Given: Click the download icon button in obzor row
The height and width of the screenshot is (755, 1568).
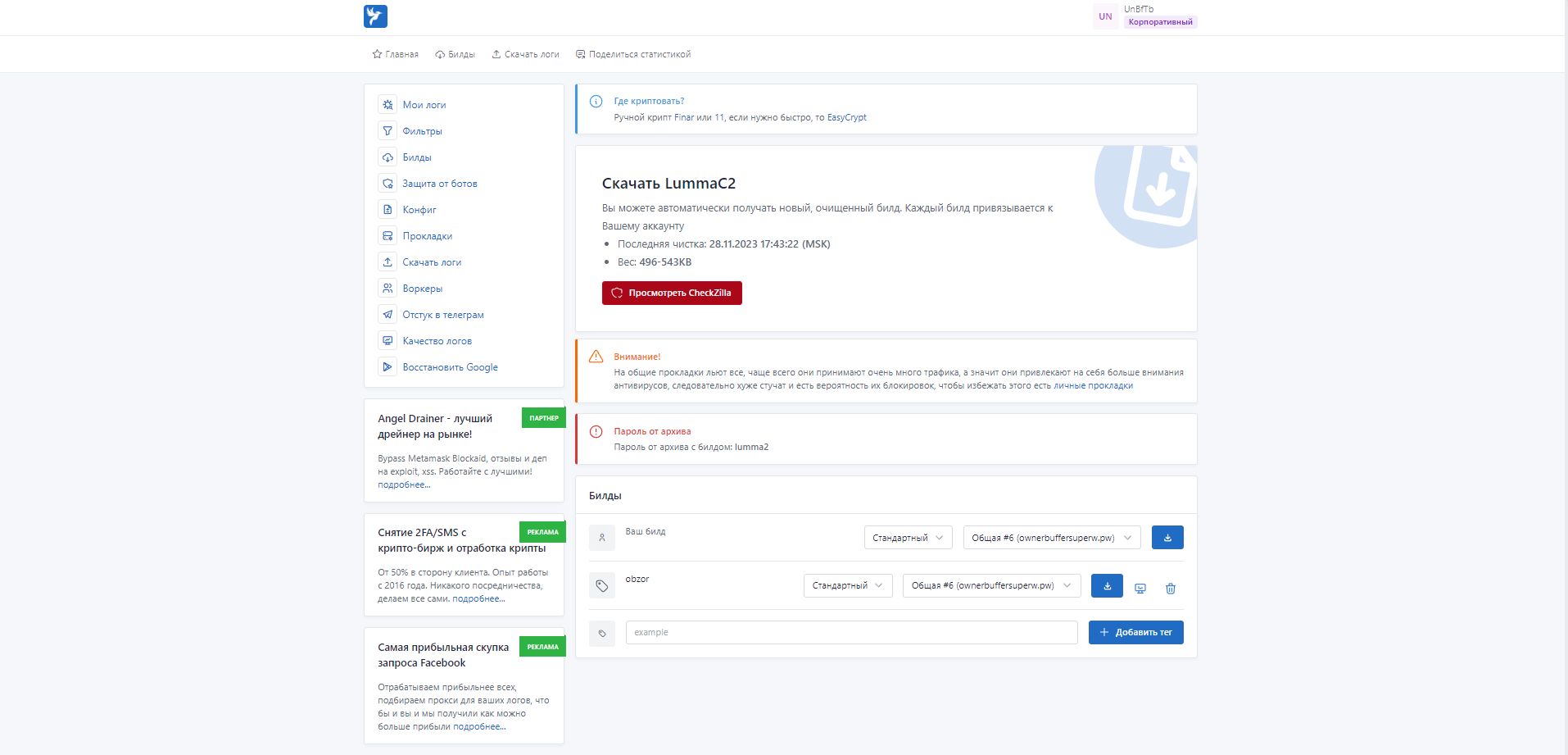Looking at the screenshot, I should coord(1107,585).
